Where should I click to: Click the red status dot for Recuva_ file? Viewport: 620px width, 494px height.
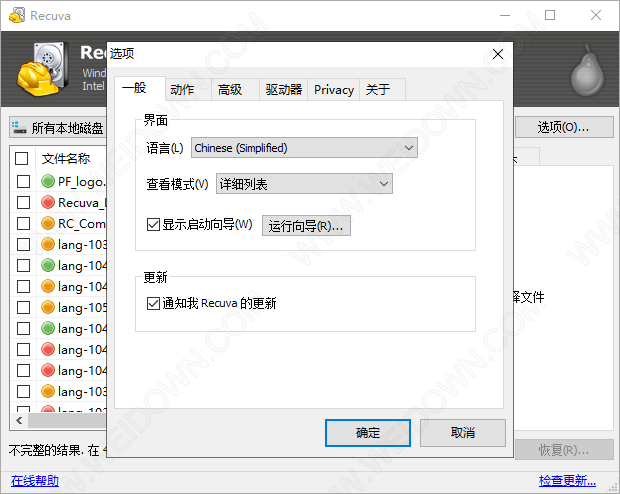tap(48, 202)
